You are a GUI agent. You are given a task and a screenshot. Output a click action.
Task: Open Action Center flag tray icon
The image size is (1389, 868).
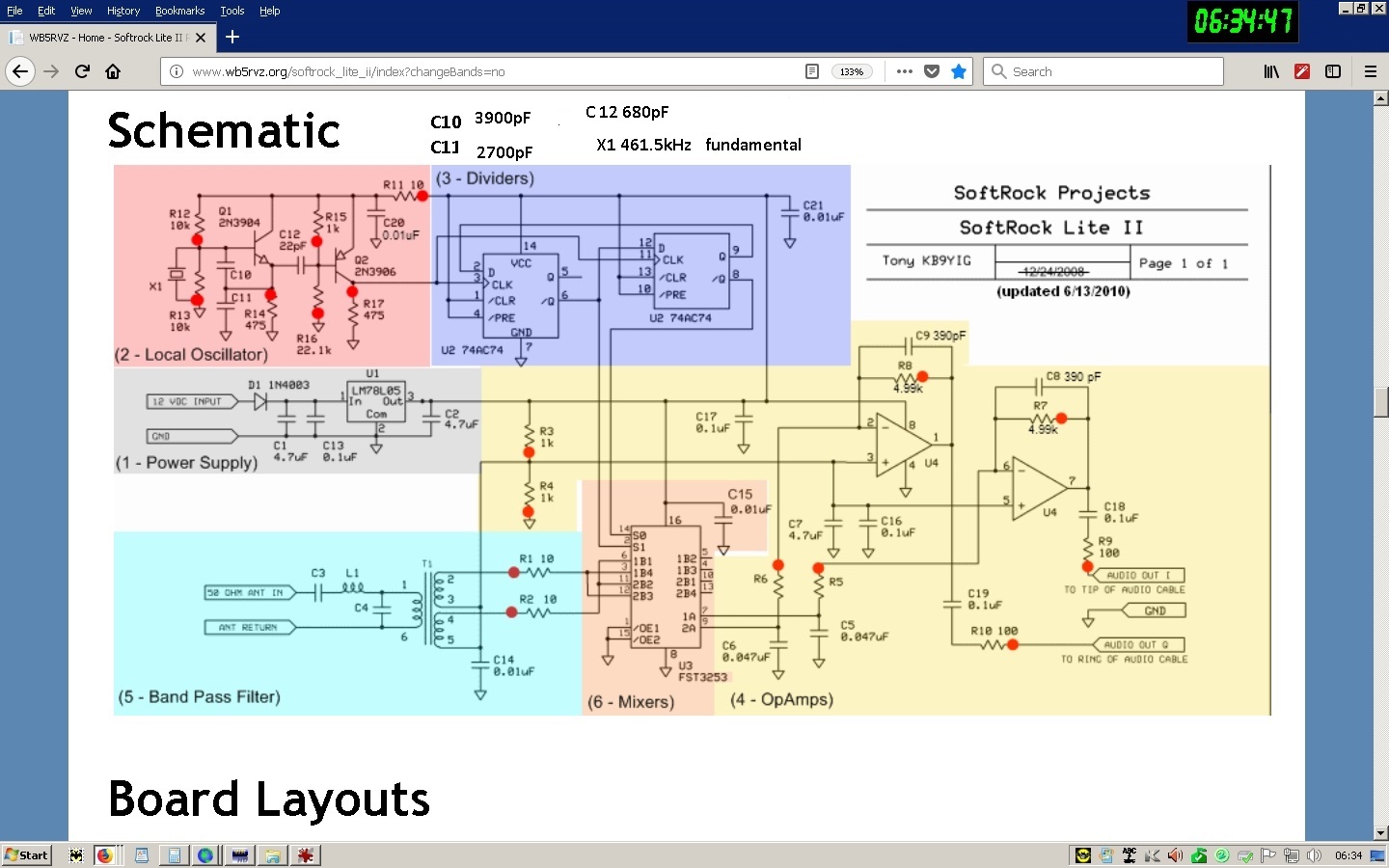point(1268,855)
